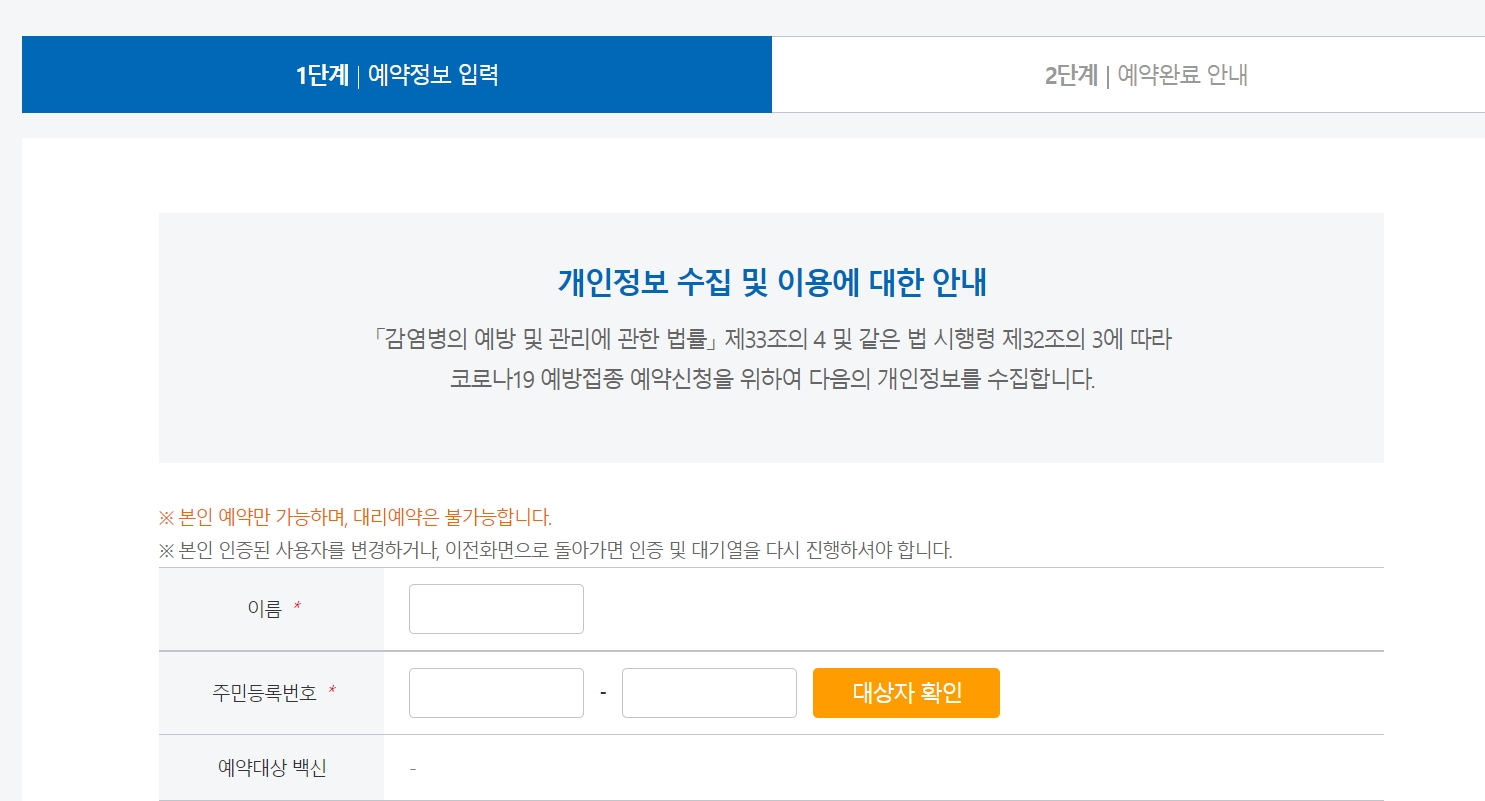Click inside the 이름 name input field

coord(495,608)
